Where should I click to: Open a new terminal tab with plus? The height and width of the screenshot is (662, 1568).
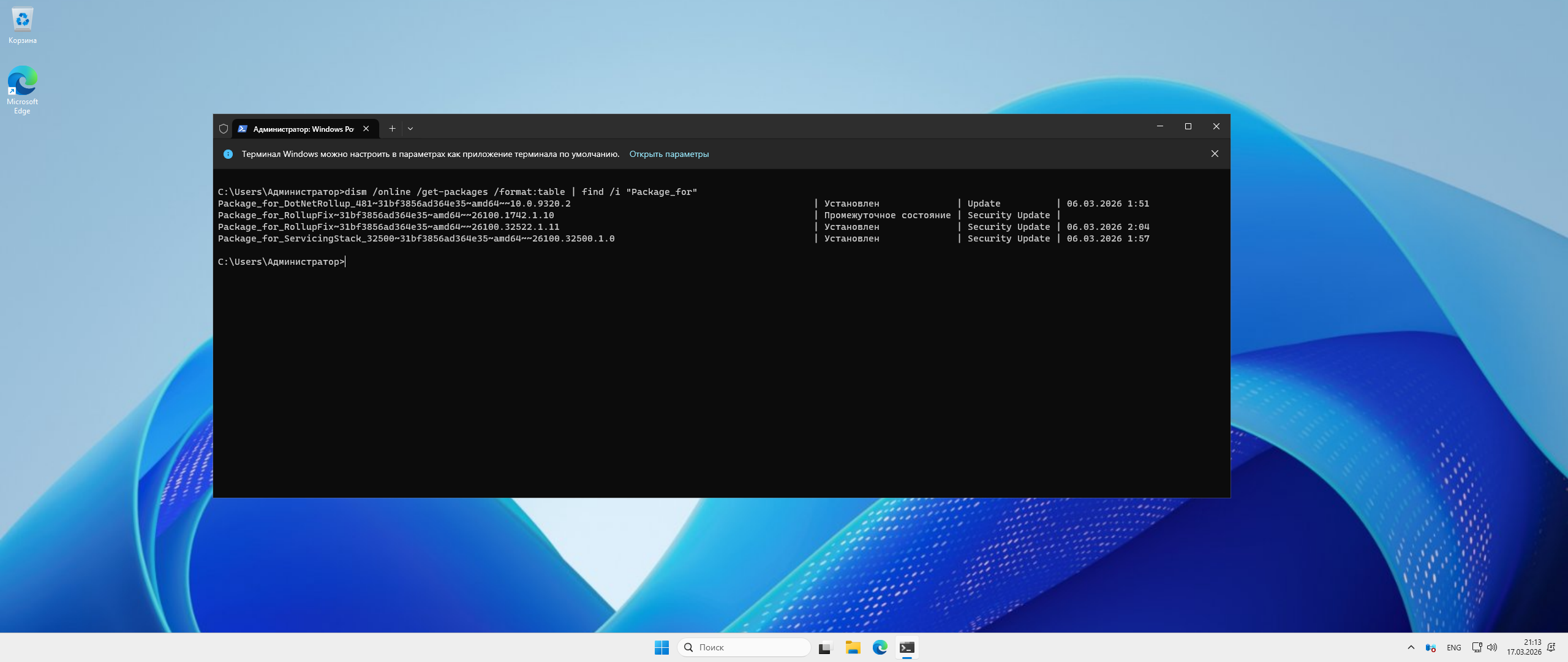[x=392, y=129]
